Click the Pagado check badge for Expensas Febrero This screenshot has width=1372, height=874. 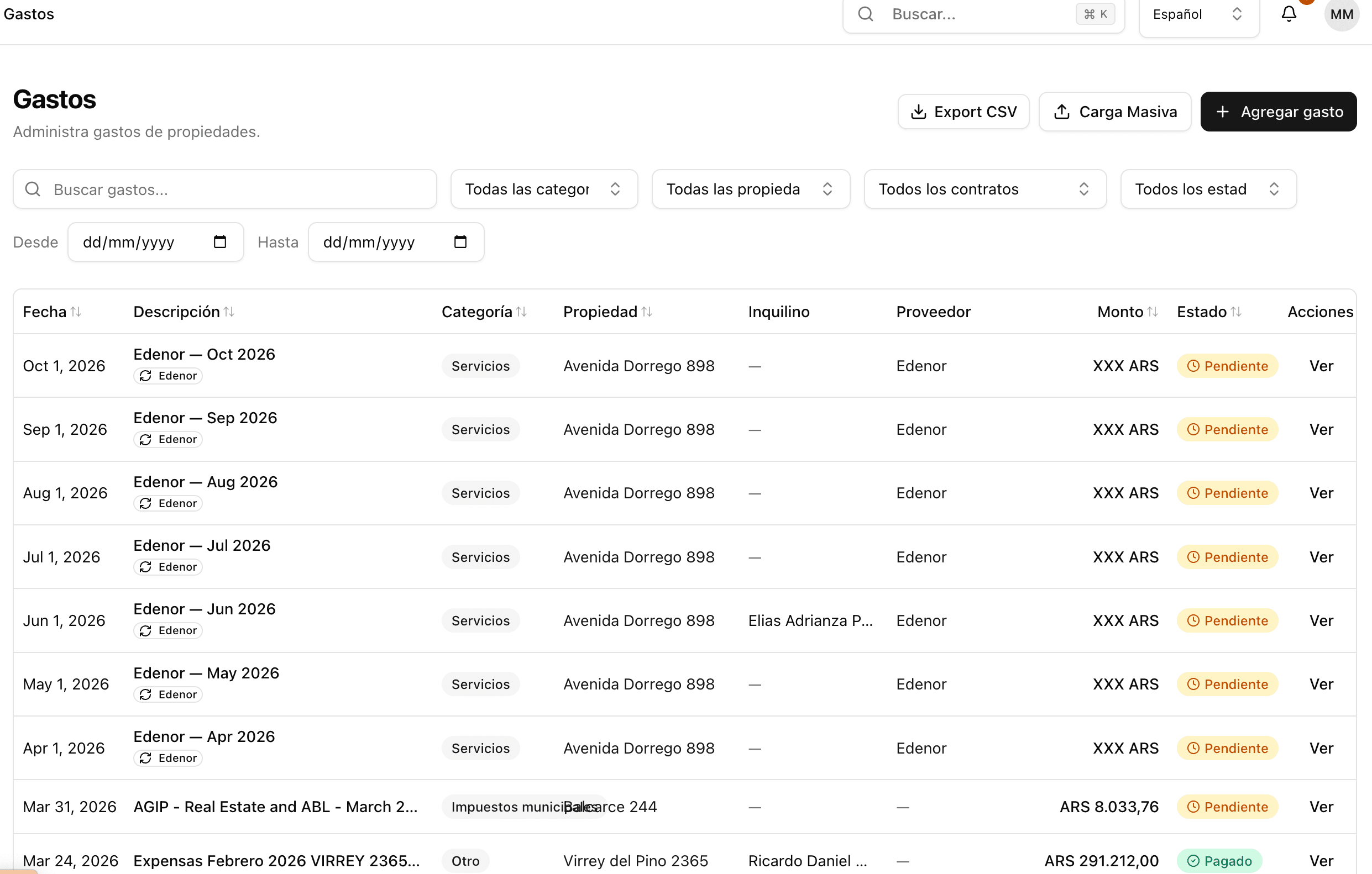[1219, 861]
